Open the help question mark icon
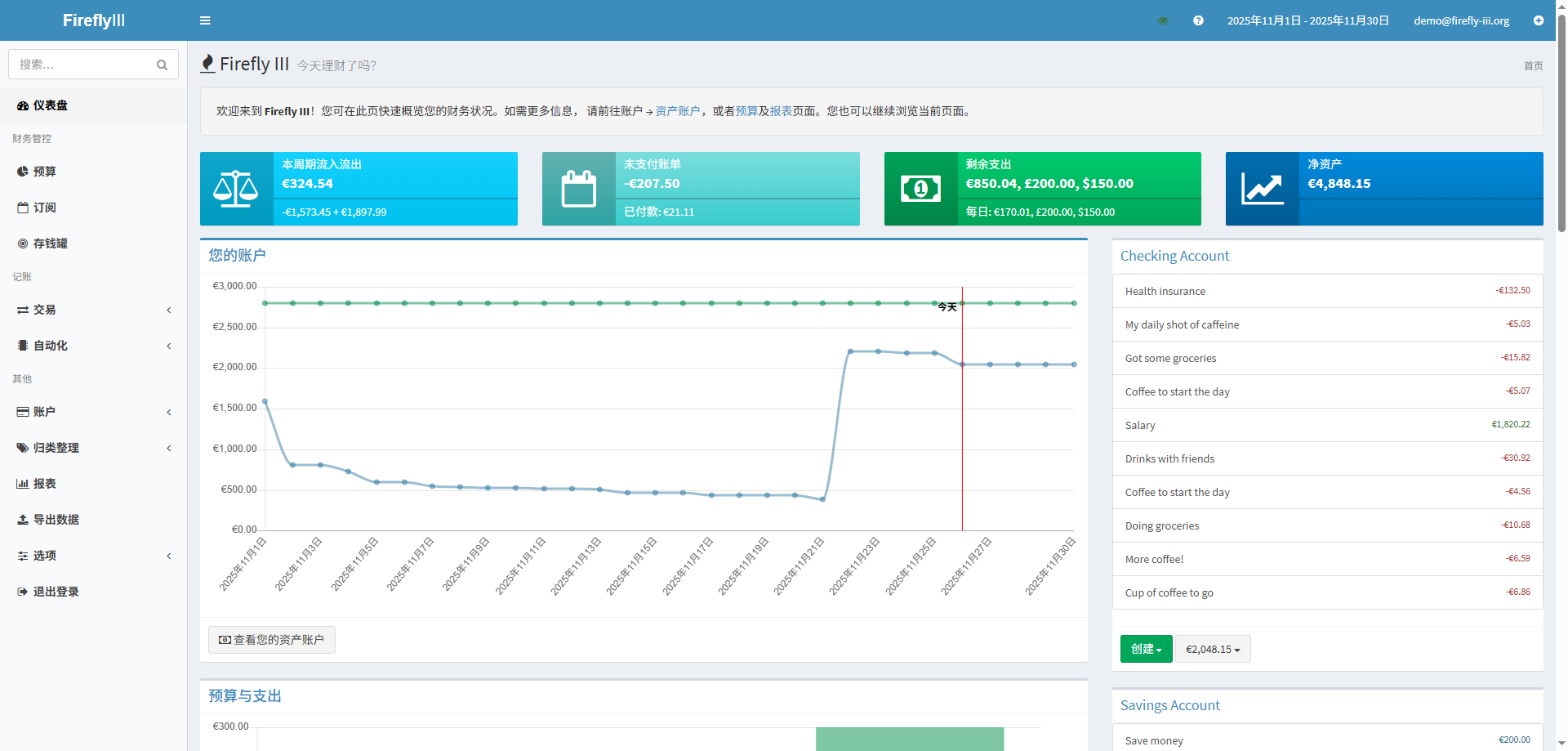 pyautogui.click(x=1198, y=20)
